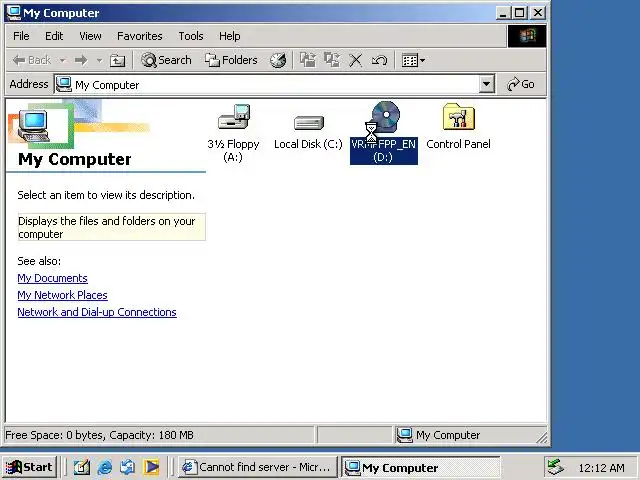Open the Tools menu
The width and height of the screenshot is (640, 480).
[191, 36]
